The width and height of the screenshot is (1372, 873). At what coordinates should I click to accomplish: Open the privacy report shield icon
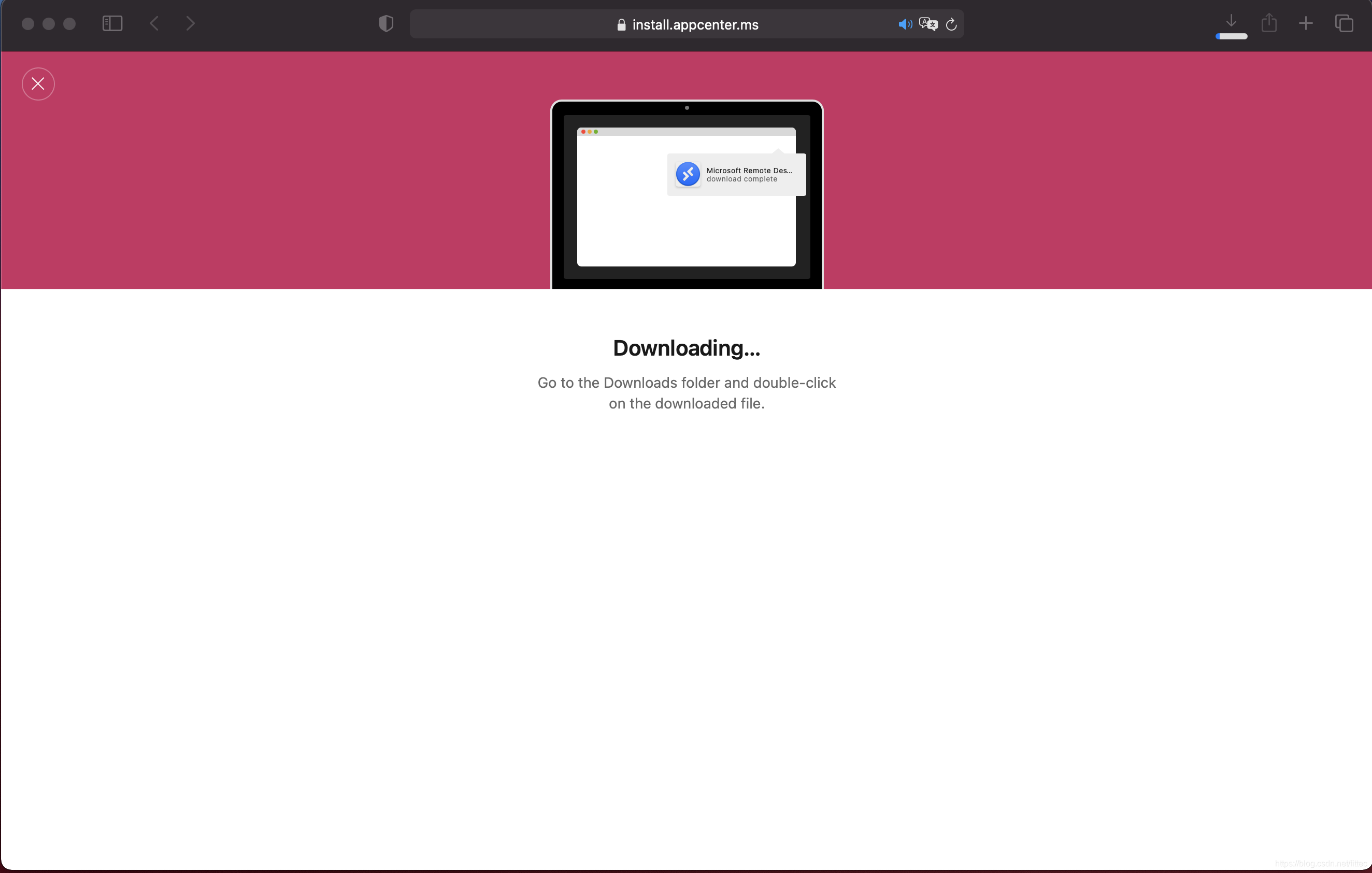coord(387,23)
